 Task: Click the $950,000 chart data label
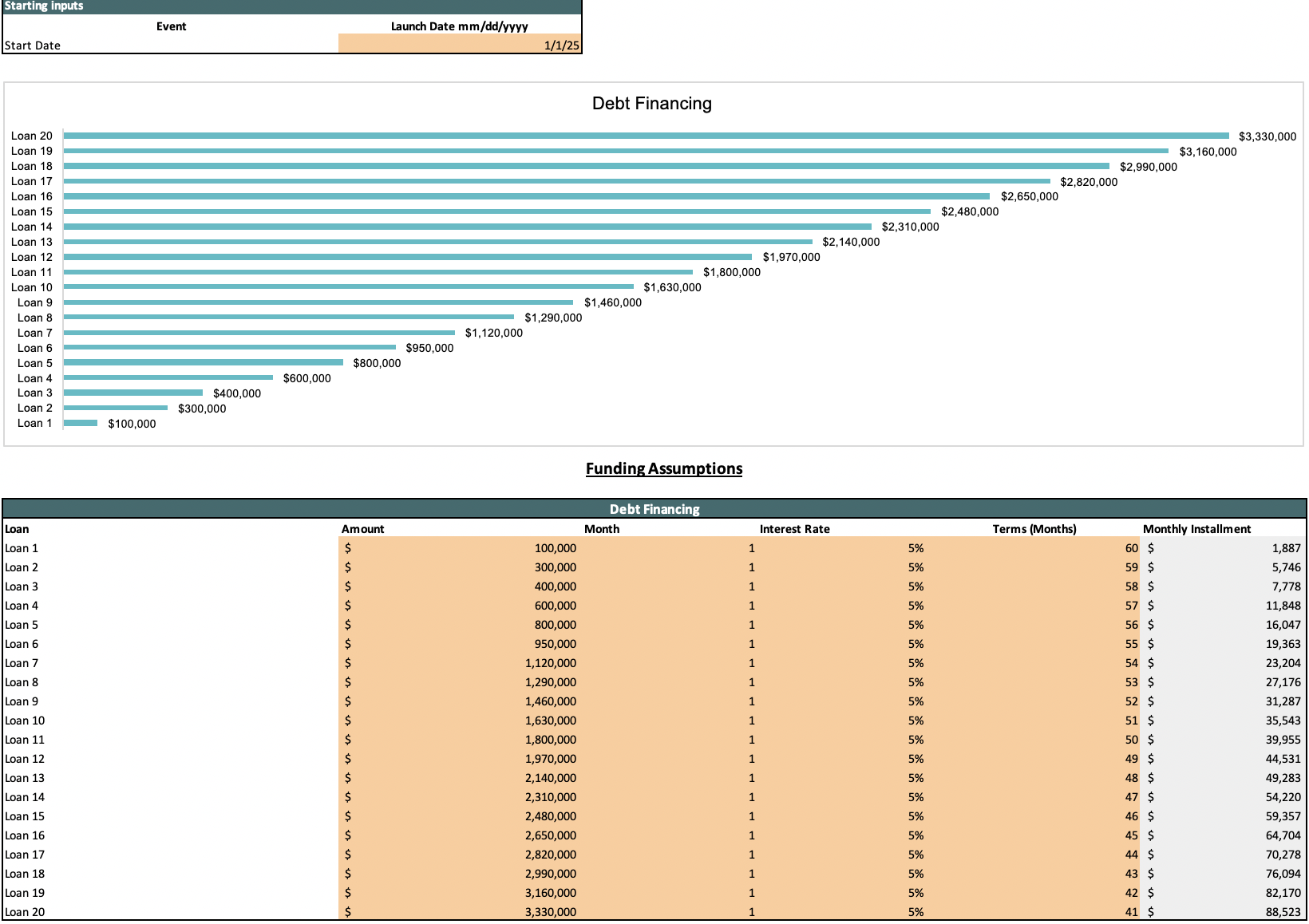[x=429, y=348]
